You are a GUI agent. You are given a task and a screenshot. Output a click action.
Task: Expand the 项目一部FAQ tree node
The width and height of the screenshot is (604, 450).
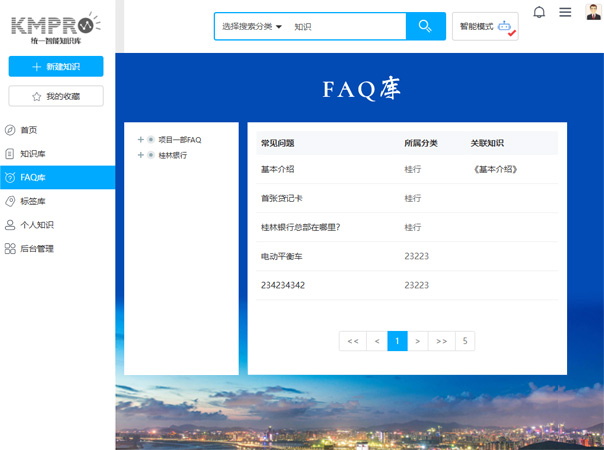(x=141, y=140)
